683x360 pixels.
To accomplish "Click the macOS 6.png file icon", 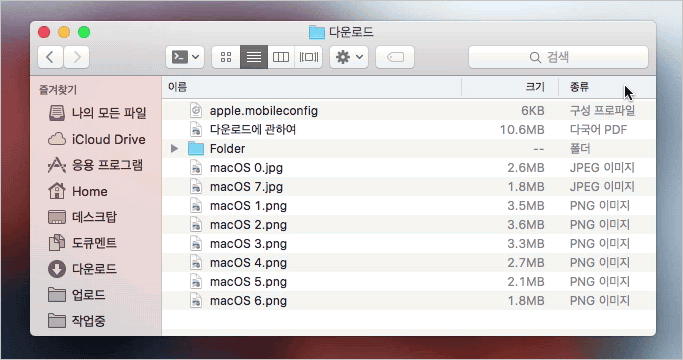I will click(x=196, y=301).
